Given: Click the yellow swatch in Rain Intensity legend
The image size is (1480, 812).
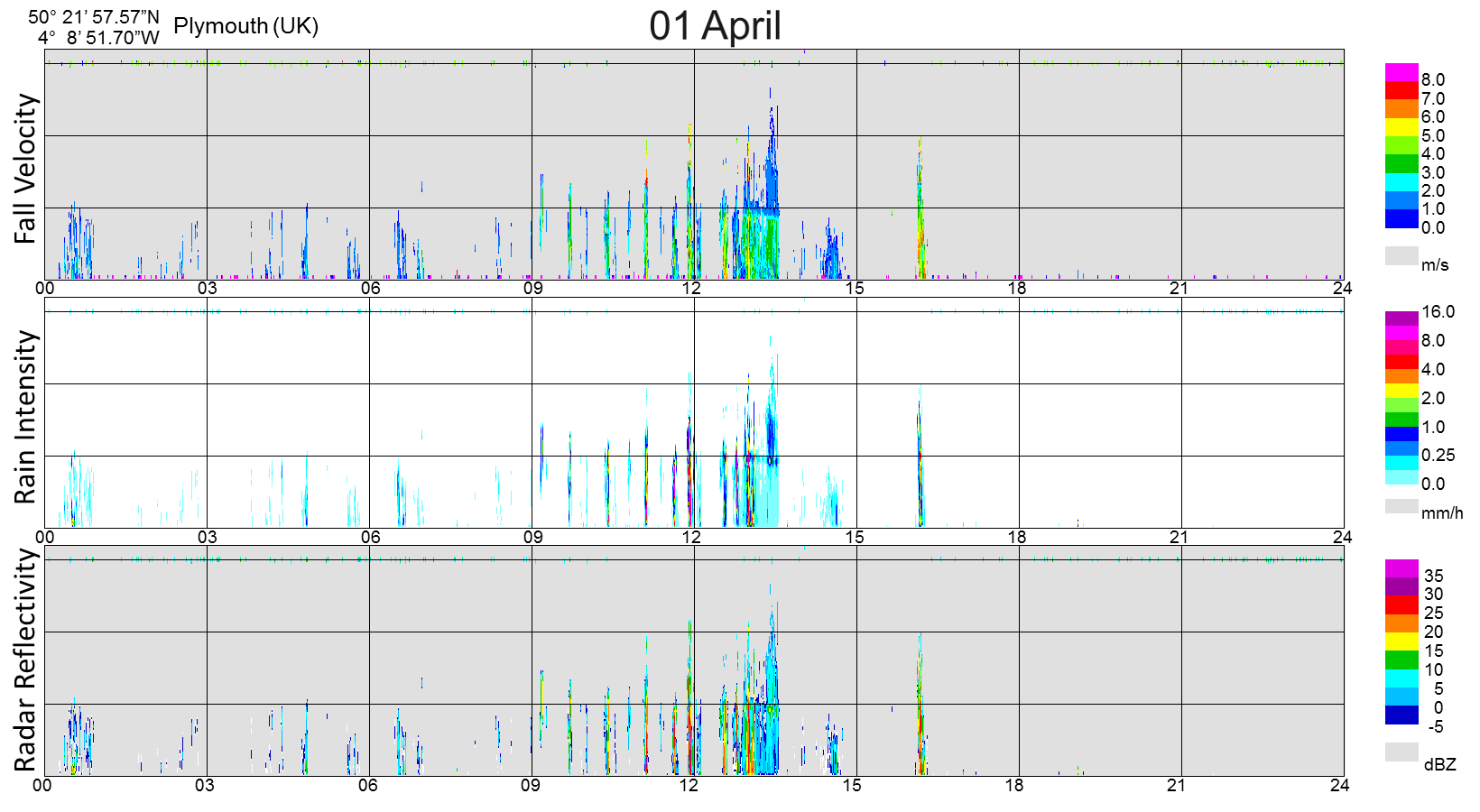Looking at the screenshot, I should click(x=1401, y=391).
